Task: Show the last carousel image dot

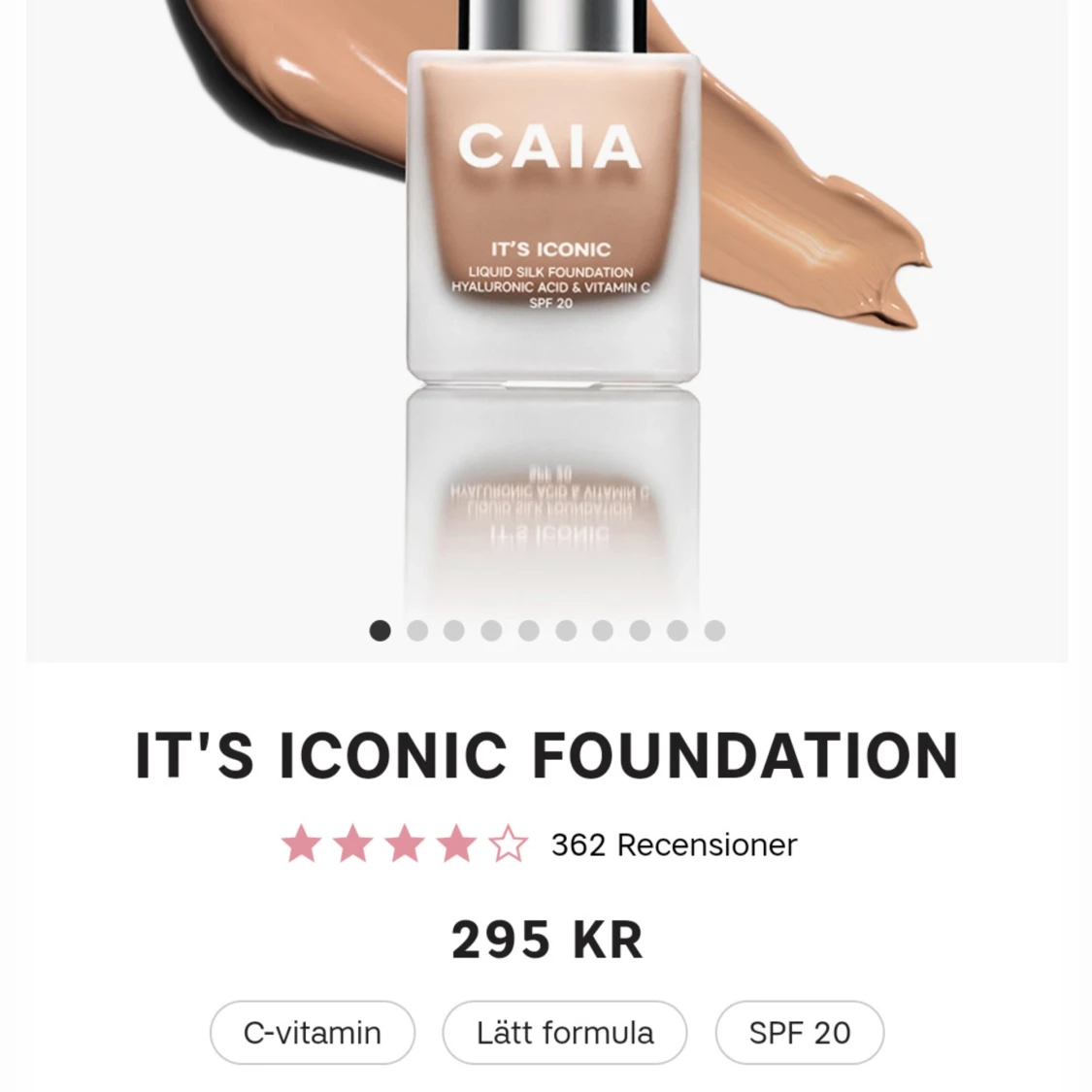Action: point(714,630)
